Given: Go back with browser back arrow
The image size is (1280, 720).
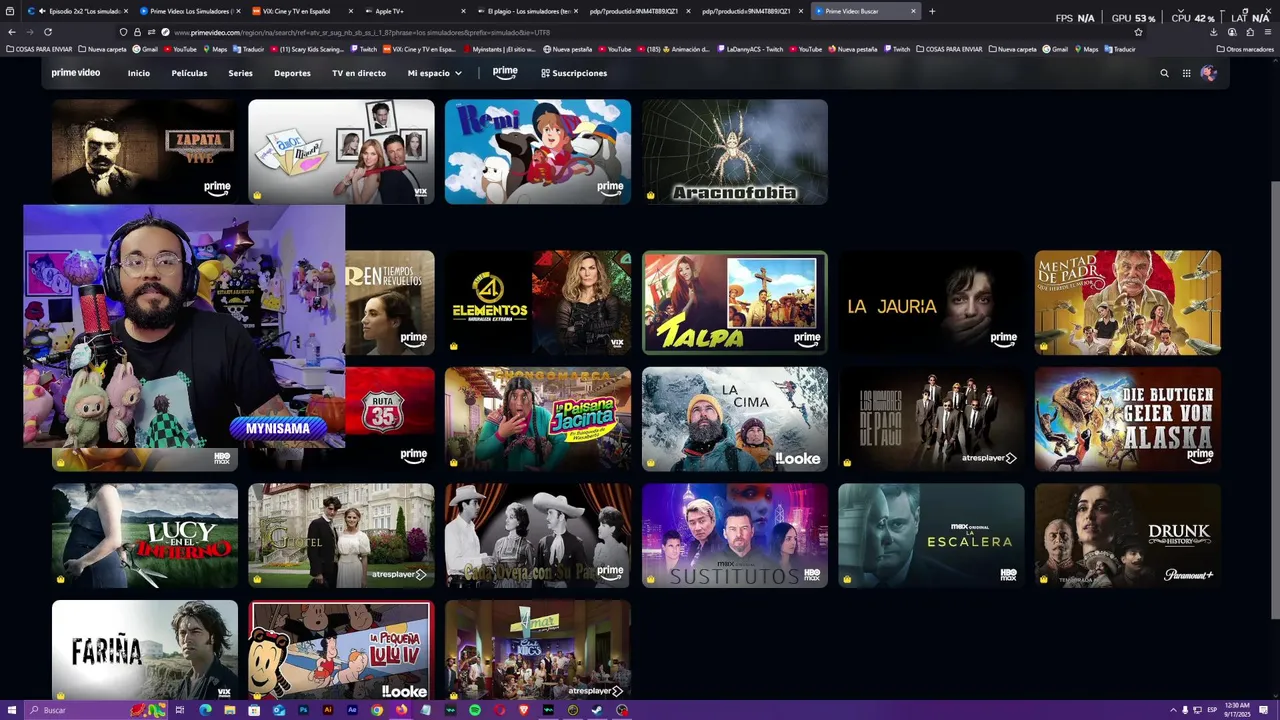Looking at the screenshot, I should point(12,32).
